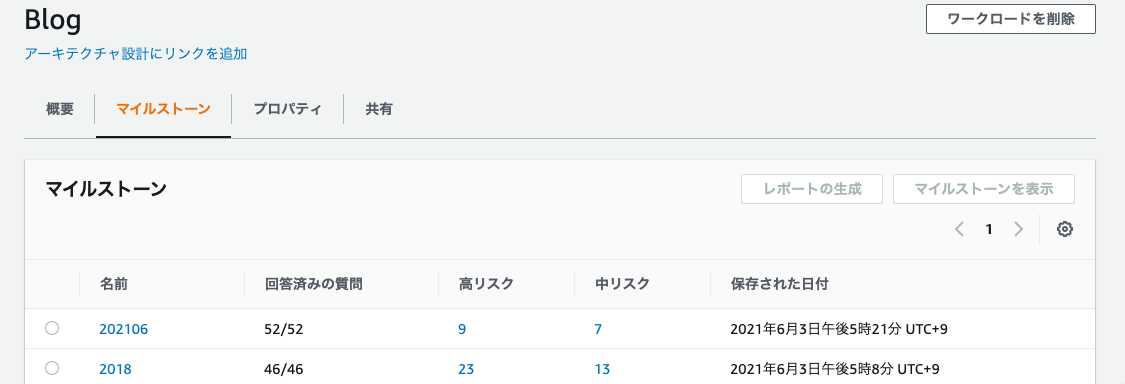The image size is (1125, 384).
Task: Open medium risk count 13 link
Action: tap(602, 370)
